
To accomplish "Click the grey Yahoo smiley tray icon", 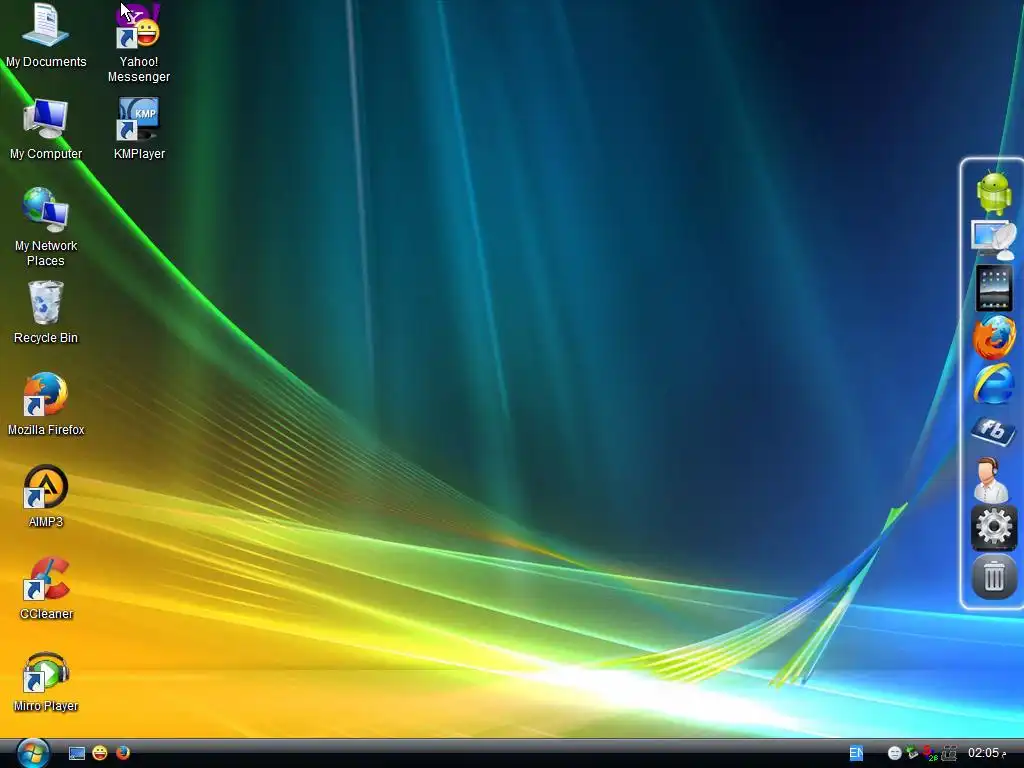I will (895, 754).
